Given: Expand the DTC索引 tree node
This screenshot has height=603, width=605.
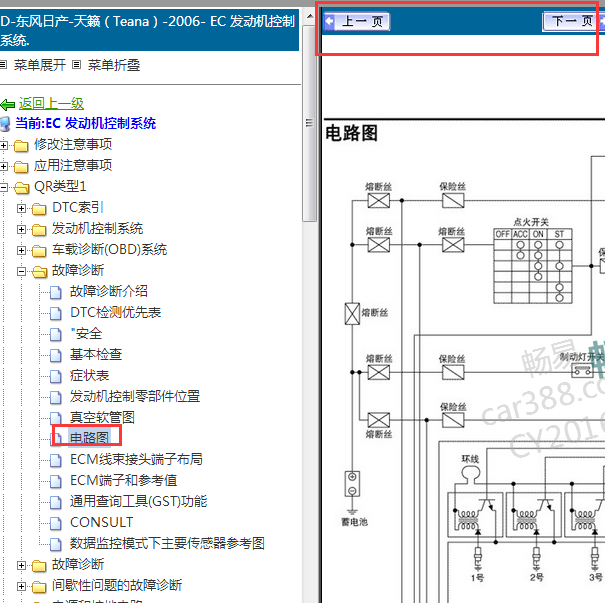Looking at the screenshot, I should [21, 209].
